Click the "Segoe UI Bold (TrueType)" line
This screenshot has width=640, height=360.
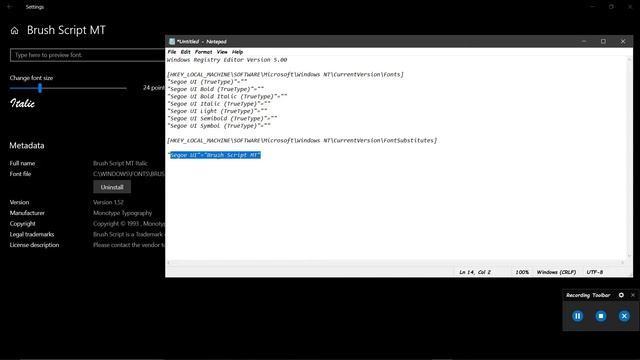click(x=216, y=89)
